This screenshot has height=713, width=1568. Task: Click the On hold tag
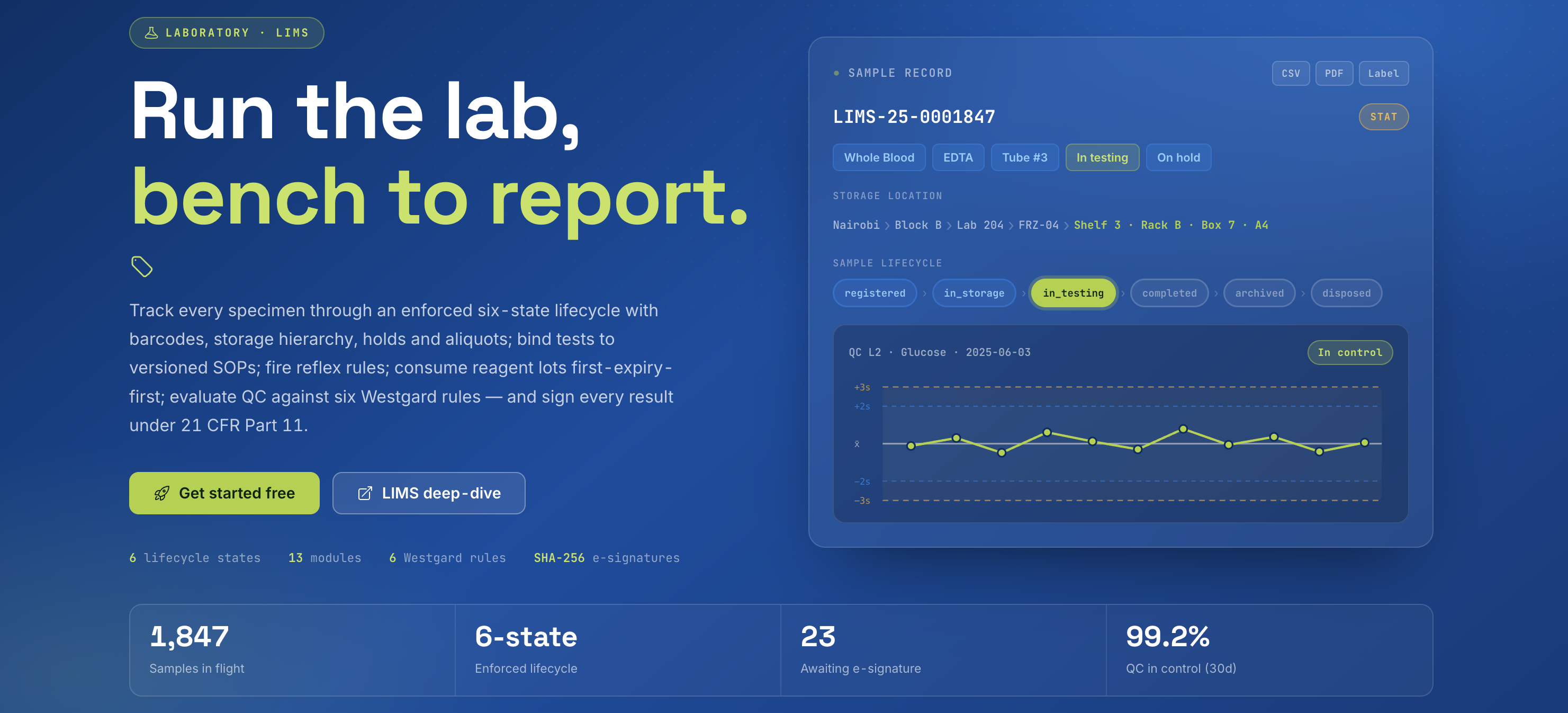click(1178, 158)
